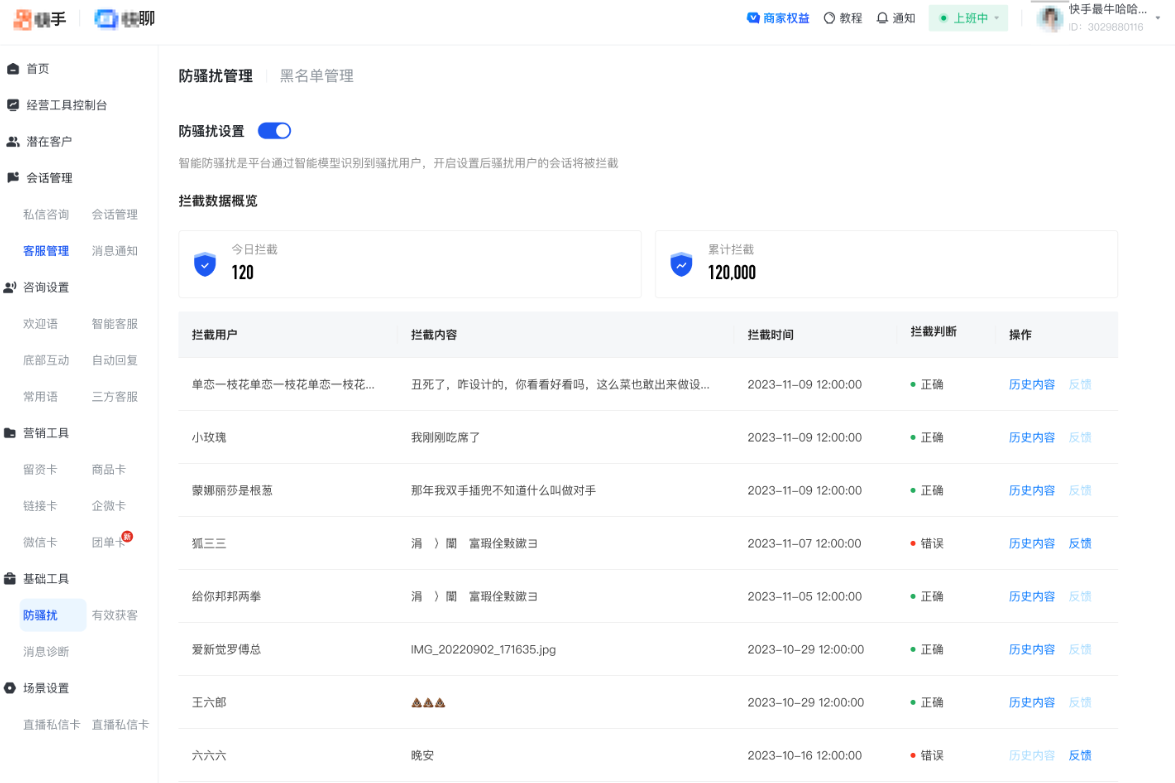The image size is (1175, 783).
Task: Click 反馈 on the 王六郎 row
Action: (1080, 702)
